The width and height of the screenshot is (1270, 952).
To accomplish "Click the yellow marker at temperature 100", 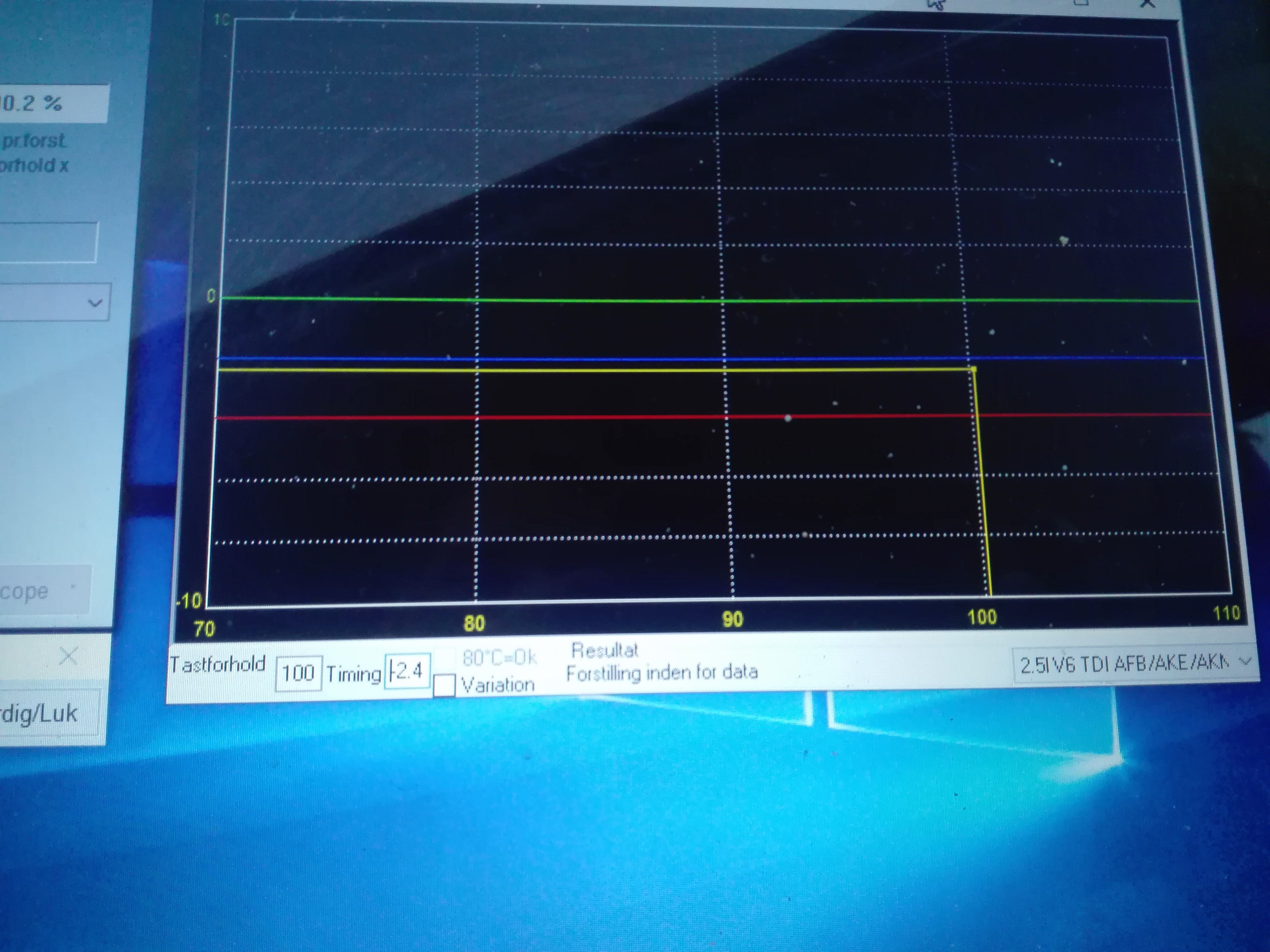I will click(973, 369).
